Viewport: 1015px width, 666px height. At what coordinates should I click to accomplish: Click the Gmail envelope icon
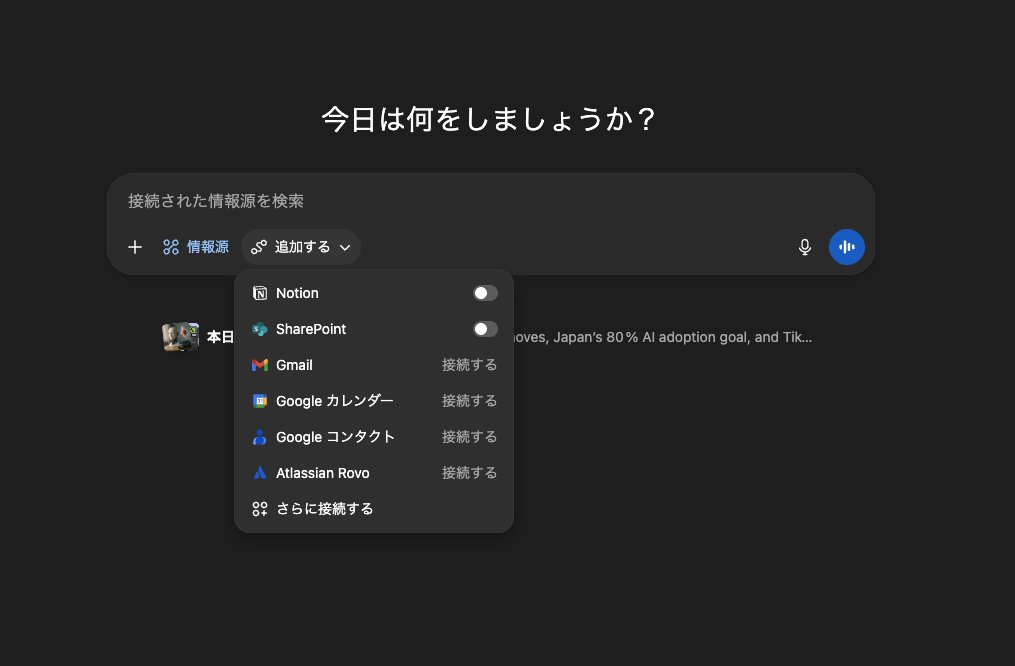(x=260, y=365)
